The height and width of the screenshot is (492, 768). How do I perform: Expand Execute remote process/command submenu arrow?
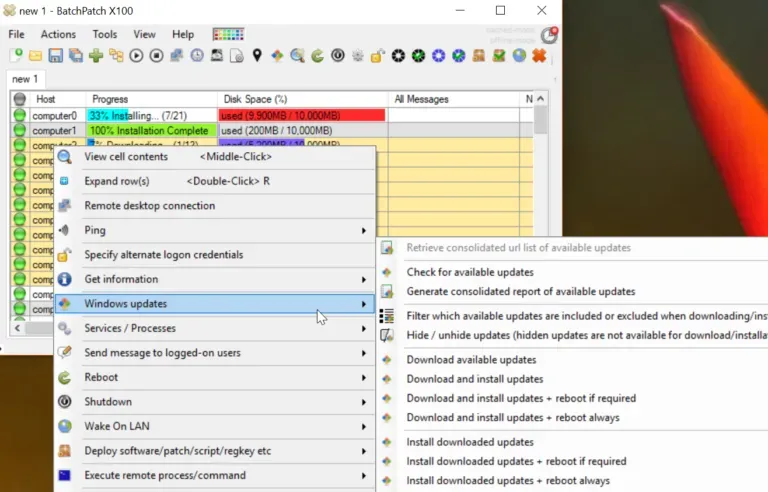click(363, 475)
